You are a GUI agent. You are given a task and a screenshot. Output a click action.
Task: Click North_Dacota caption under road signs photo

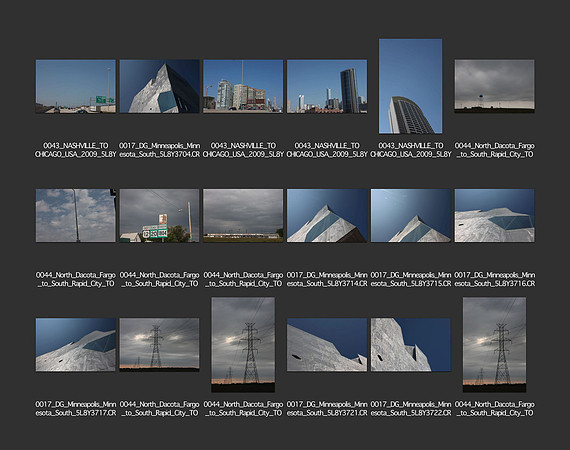coord(160,279)
